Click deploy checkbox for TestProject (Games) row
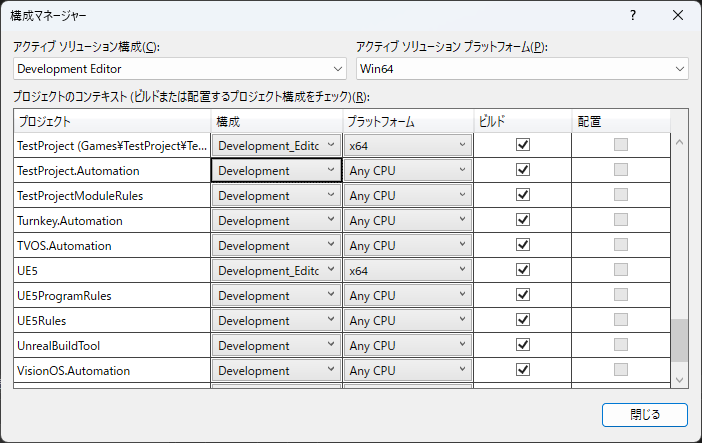This screenshot has width=702, height=443. (621, 145)
